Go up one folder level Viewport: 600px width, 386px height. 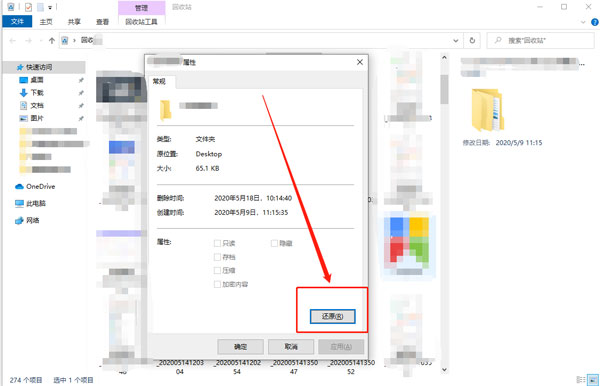(x=52, y=41)
